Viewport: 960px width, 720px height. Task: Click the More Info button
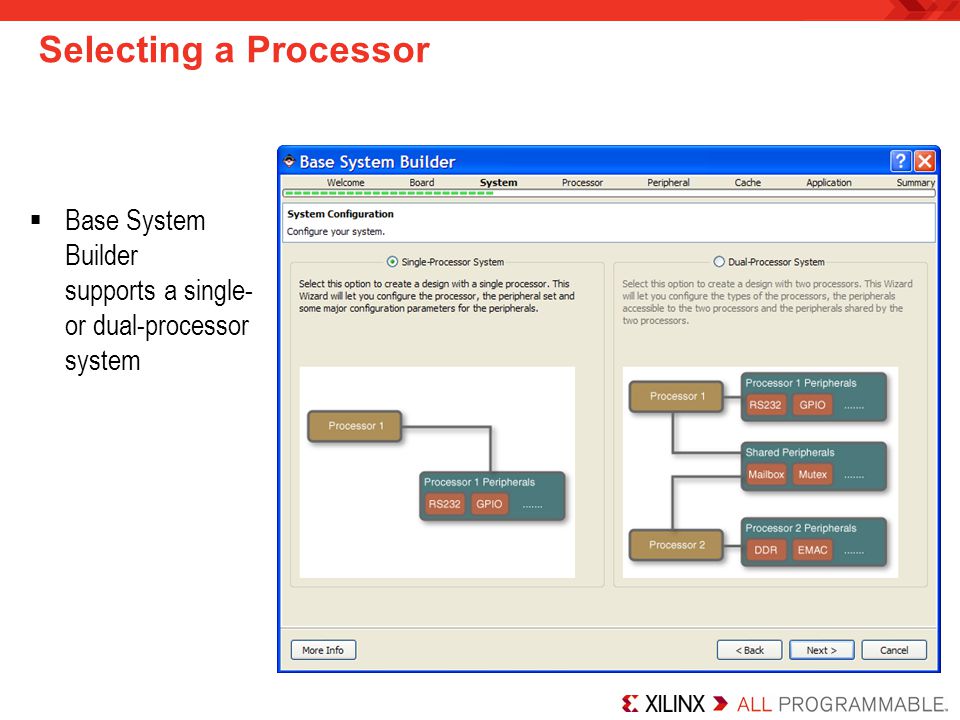coord(323,650)
